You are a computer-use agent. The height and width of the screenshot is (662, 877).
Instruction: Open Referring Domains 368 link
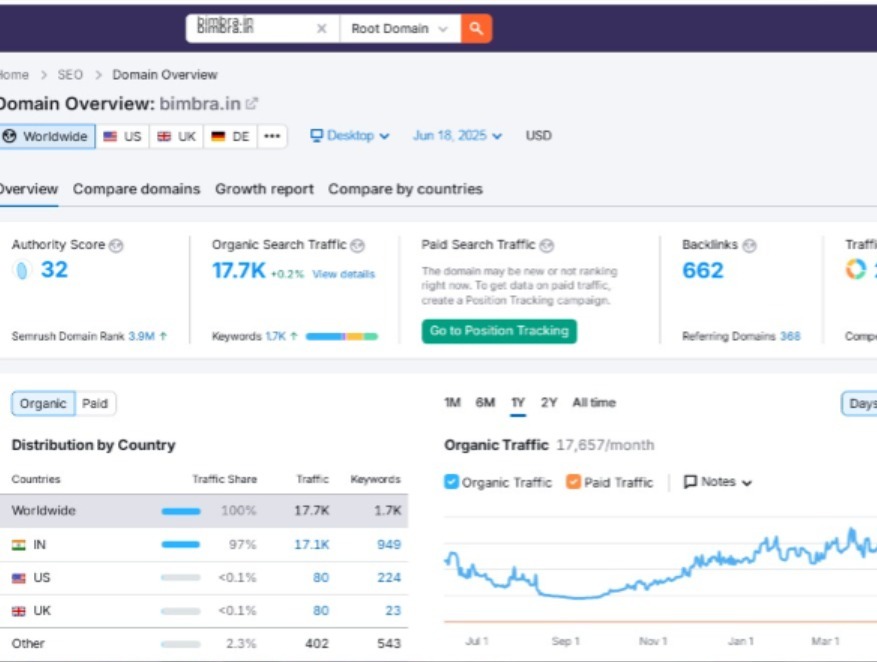(790, 336)
